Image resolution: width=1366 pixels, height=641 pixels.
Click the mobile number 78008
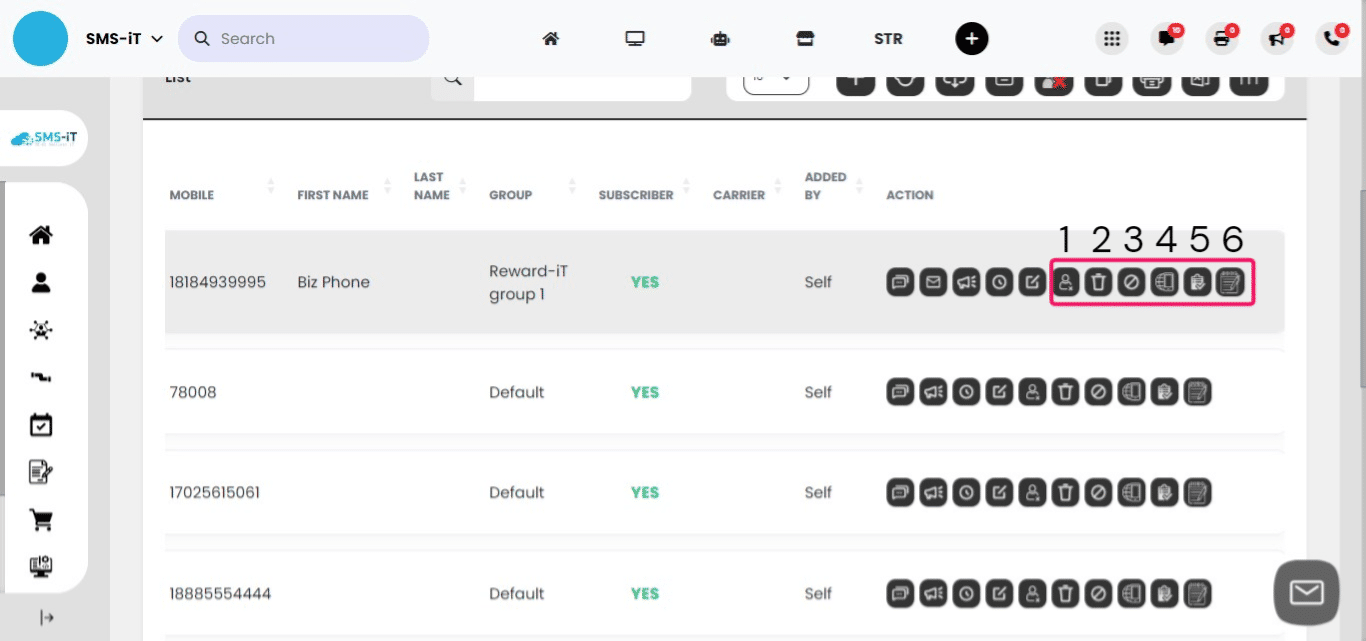[x=193, y=392]
